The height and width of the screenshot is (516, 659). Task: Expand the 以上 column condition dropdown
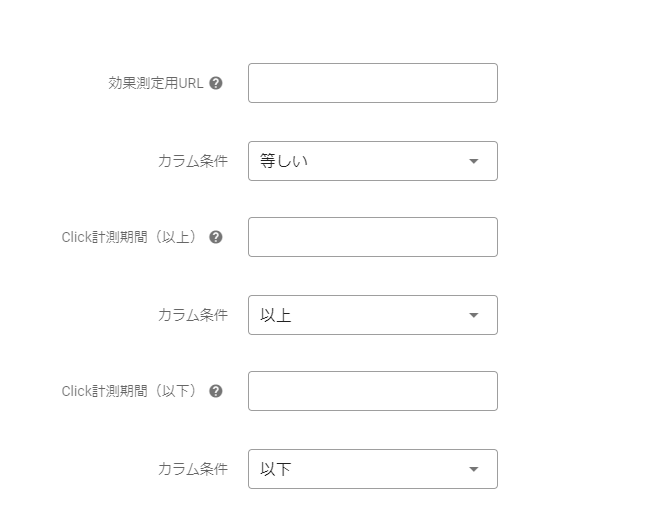tap(372, 315)
